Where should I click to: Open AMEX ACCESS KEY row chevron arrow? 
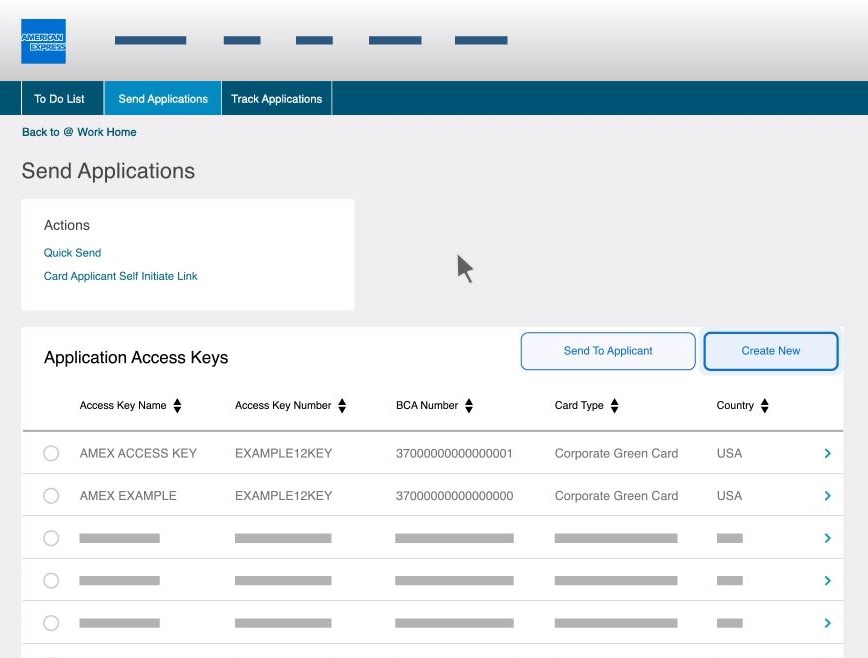click(x=827, y=454)
